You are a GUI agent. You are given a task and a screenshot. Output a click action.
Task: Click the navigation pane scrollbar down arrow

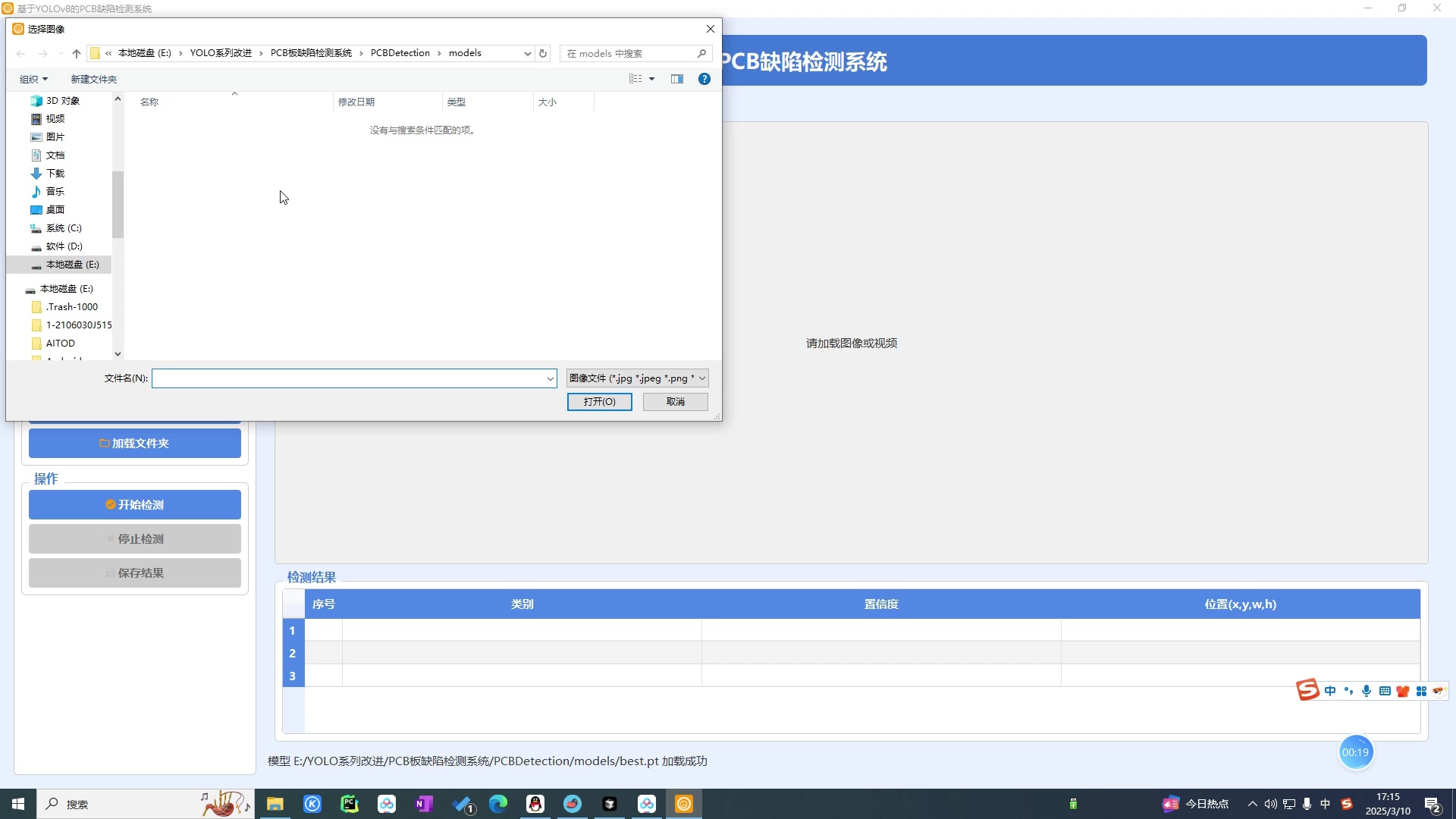click(x=118, y=353)
